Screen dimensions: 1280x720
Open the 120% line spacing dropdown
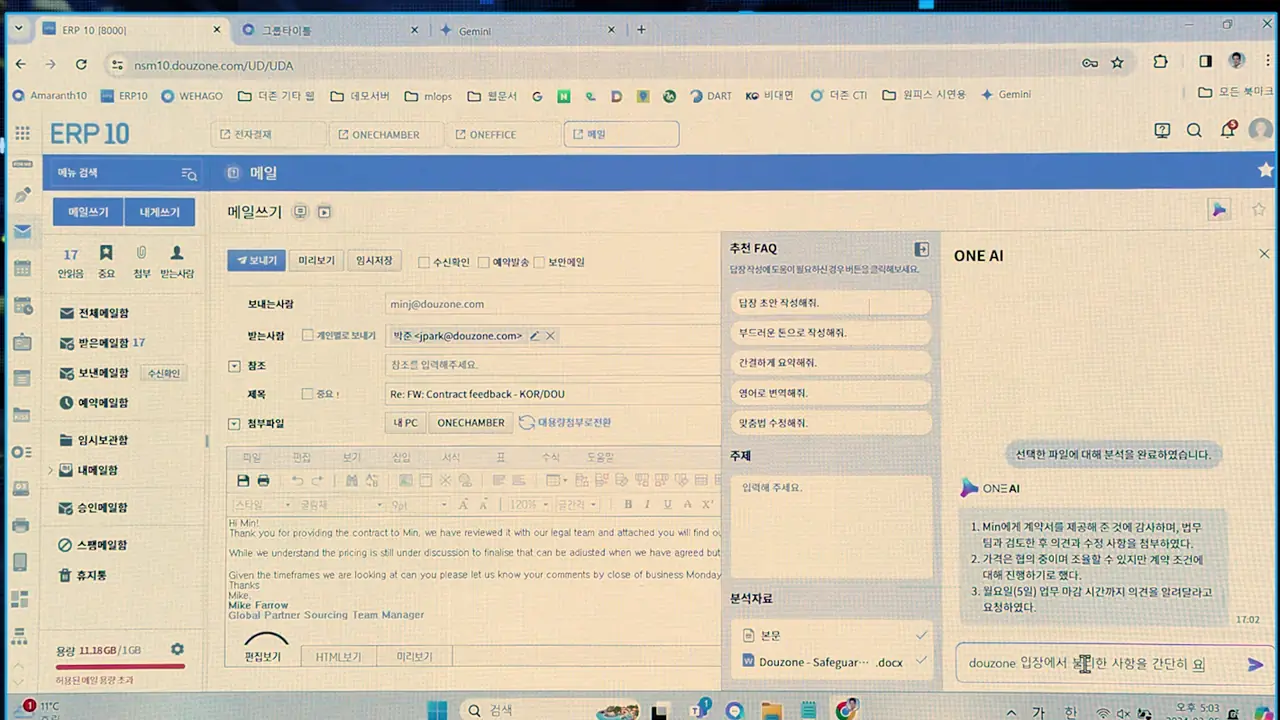click(530, 505)
